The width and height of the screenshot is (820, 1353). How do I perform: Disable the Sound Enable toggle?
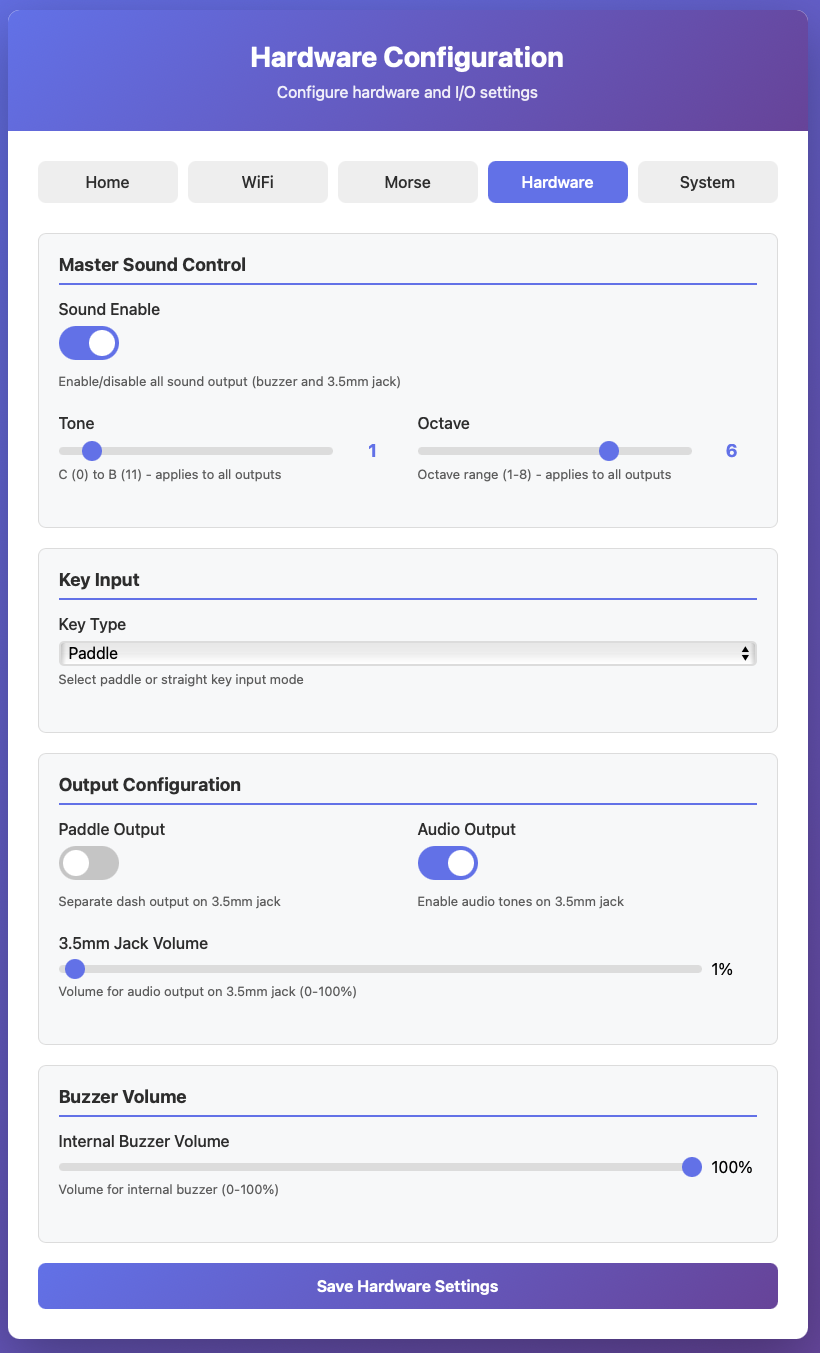[x=89, y=343]
